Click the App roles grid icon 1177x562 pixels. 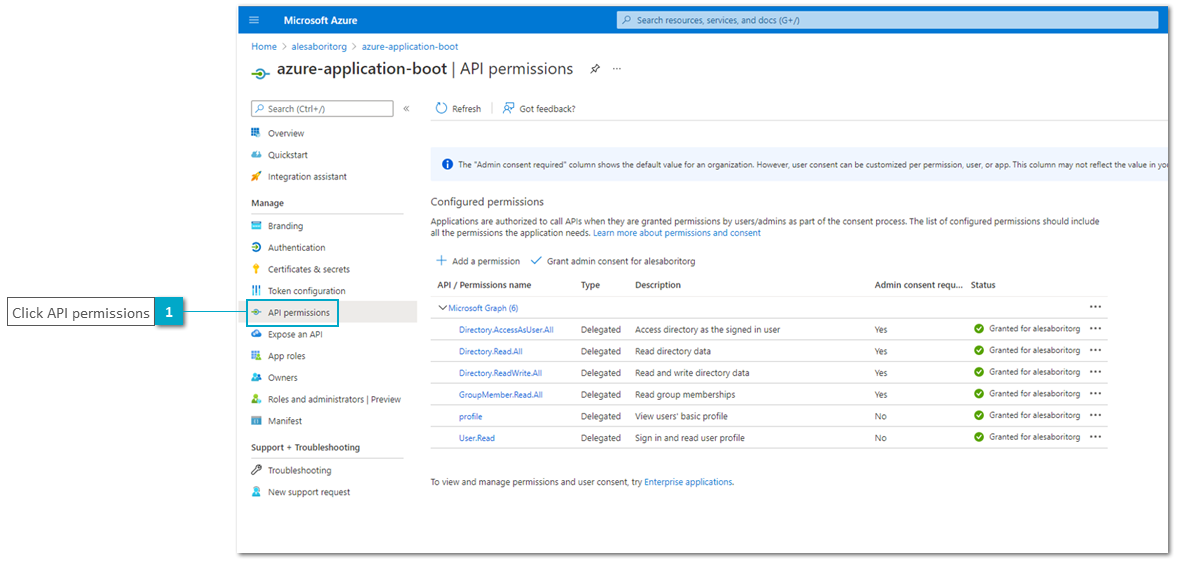click(x=255, y=356)
